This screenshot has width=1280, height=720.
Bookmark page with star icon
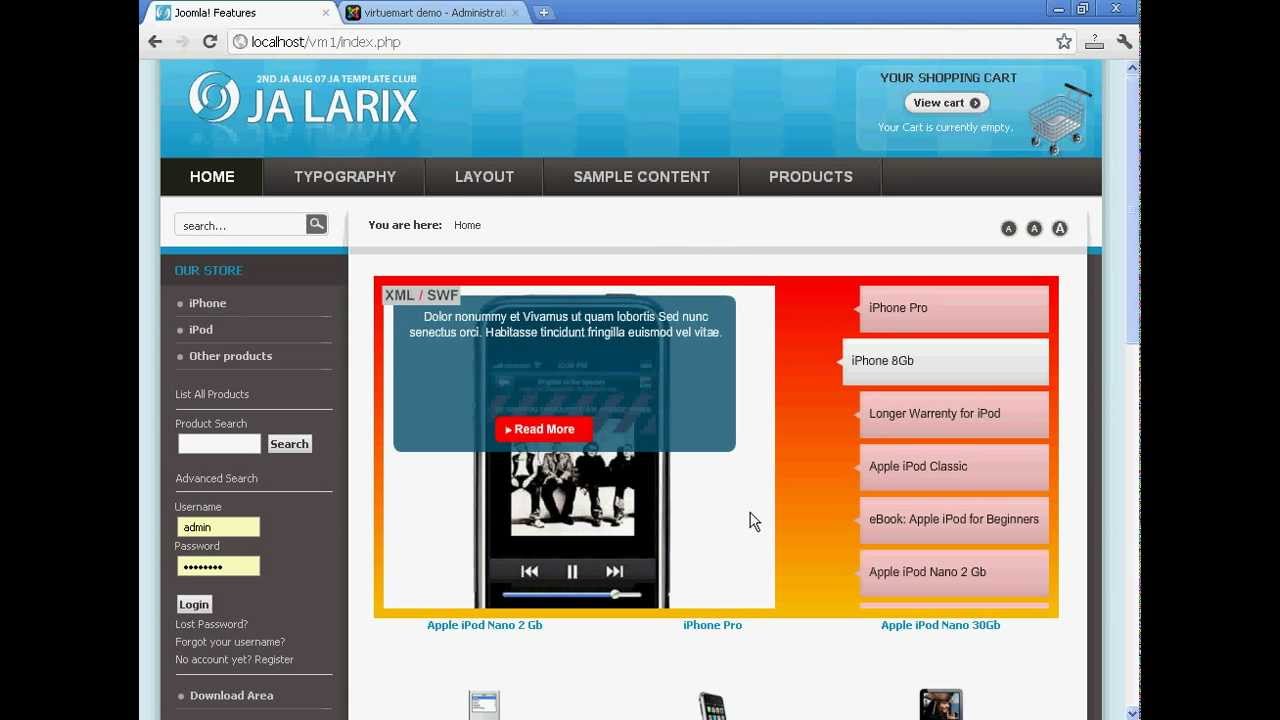pyautogui.click(x=1064, y=42)
